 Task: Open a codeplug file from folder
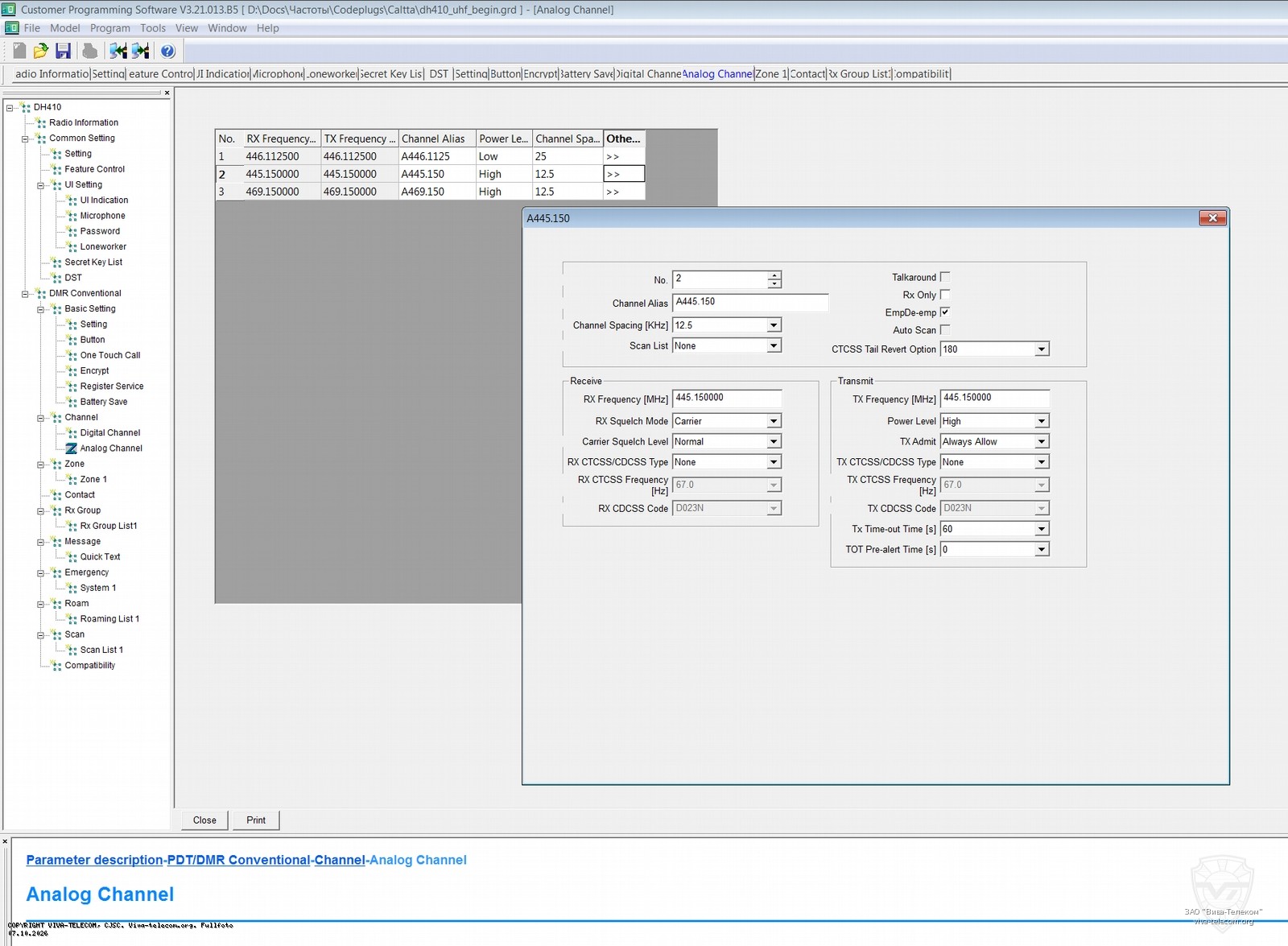(40, 51)
